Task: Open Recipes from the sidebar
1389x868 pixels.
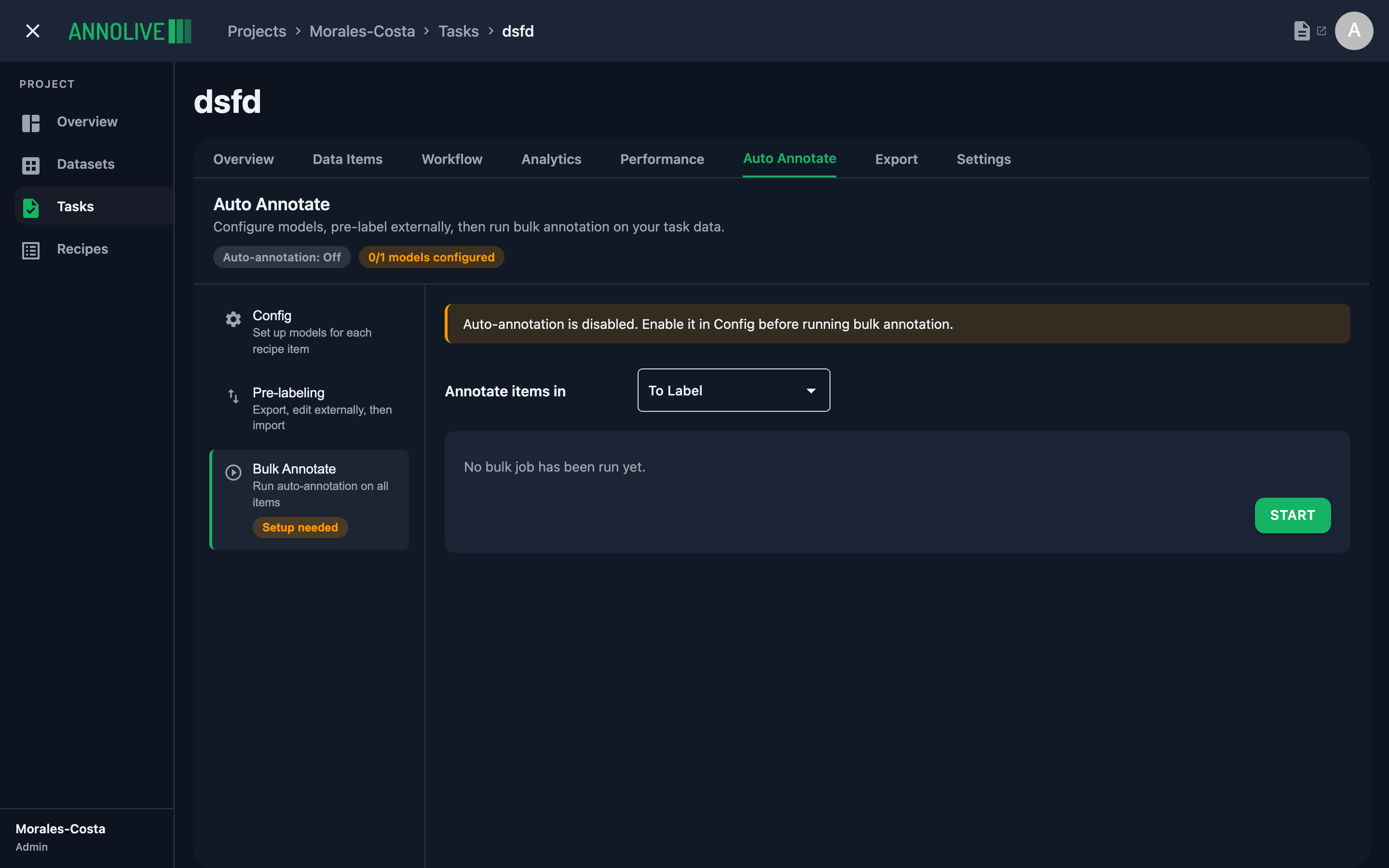Action: 95,249
